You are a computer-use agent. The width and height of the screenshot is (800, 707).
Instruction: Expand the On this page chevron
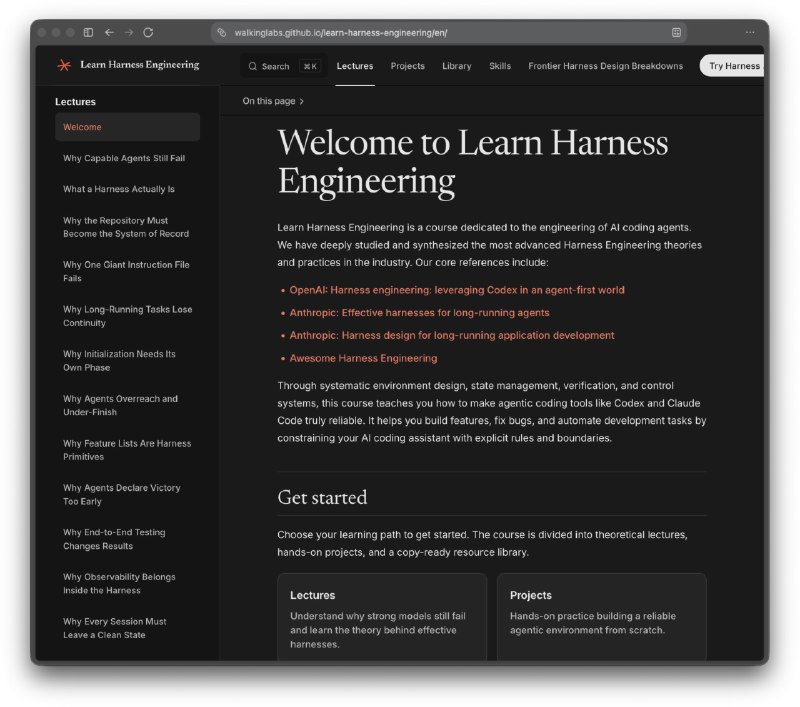(x=302, y=102)
